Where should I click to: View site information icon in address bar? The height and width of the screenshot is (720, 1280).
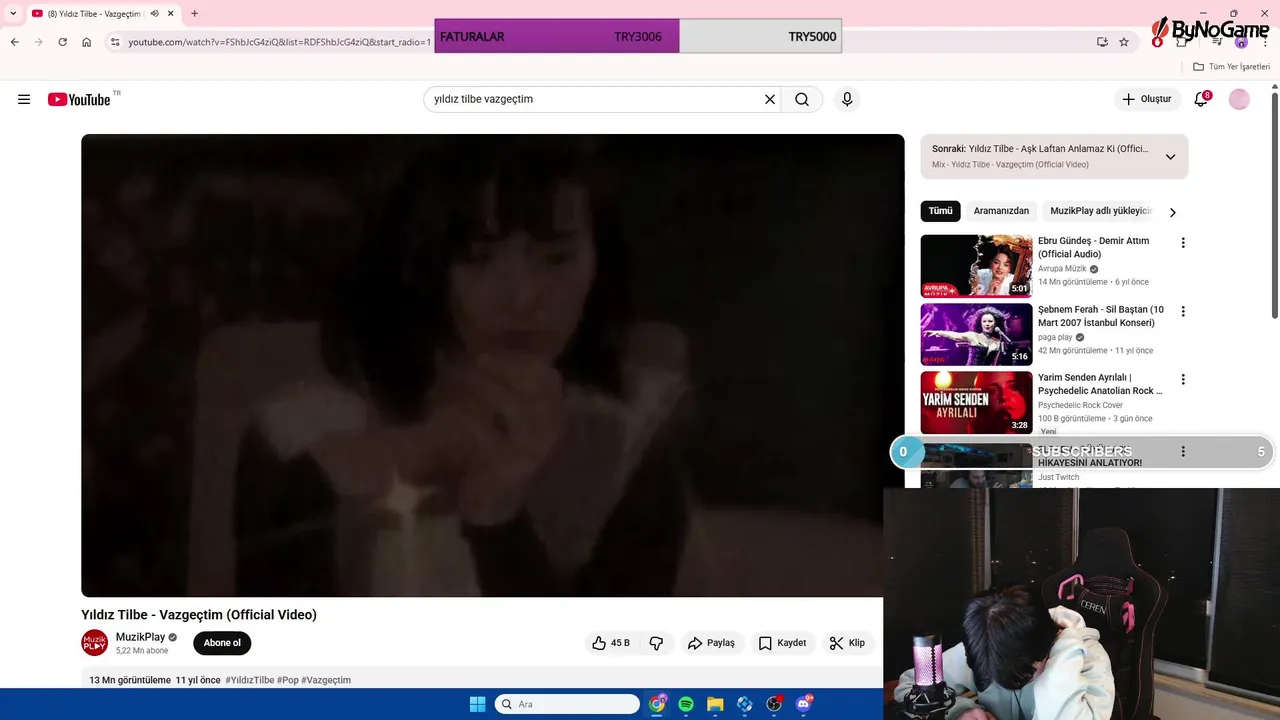tap(115, 42)
